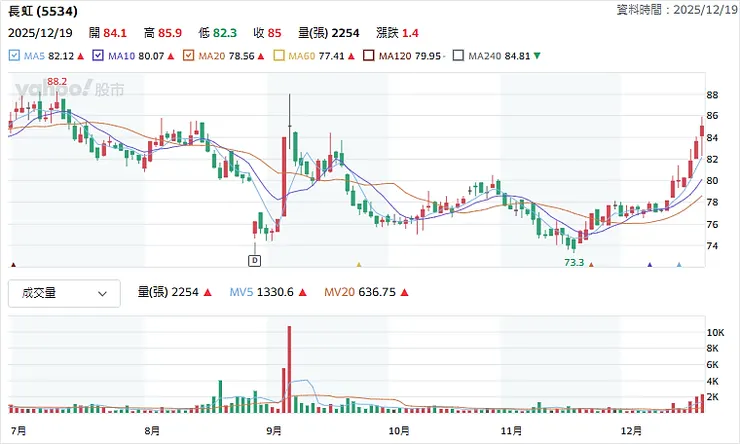This screenshot has width=740, height=444.
Task: Click the MA10 80.07 value
Action: tap(151, 56)
